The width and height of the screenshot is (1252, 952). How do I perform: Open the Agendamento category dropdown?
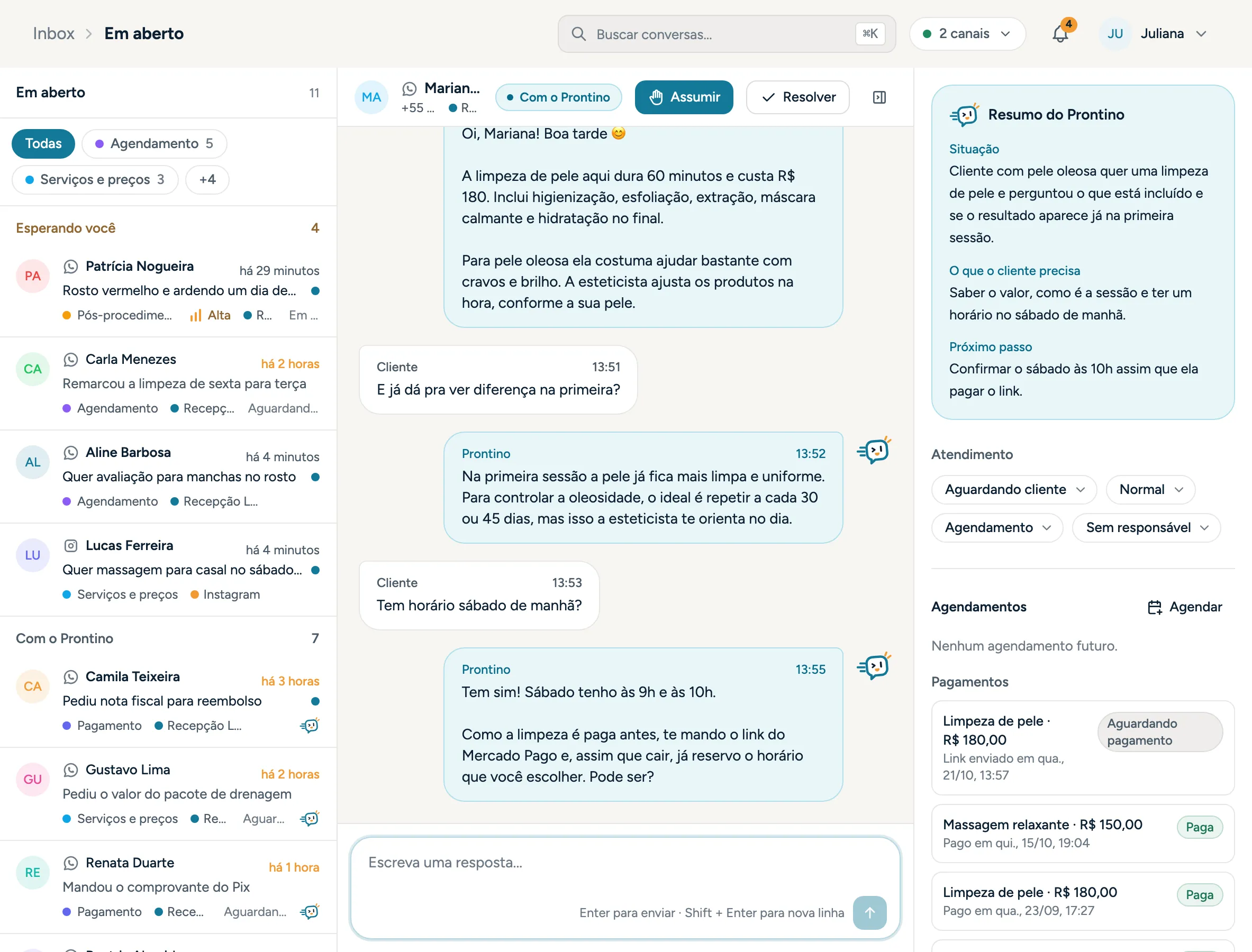(997, 528)
